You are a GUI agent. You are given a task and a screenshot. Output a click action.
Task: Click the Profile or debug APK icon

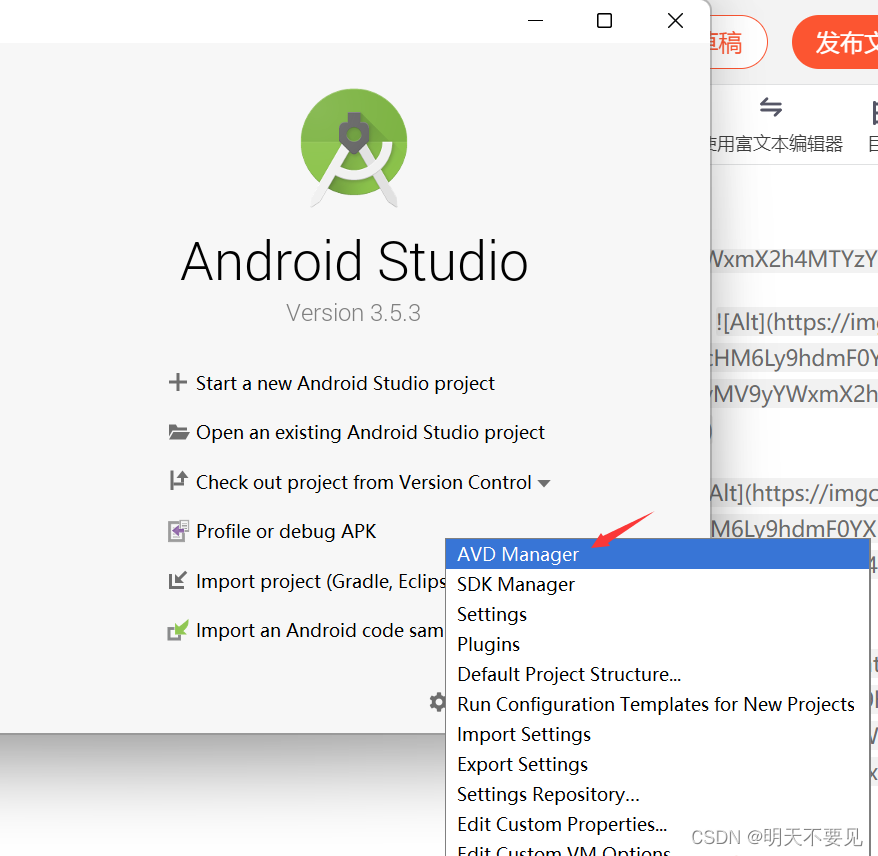178,531
